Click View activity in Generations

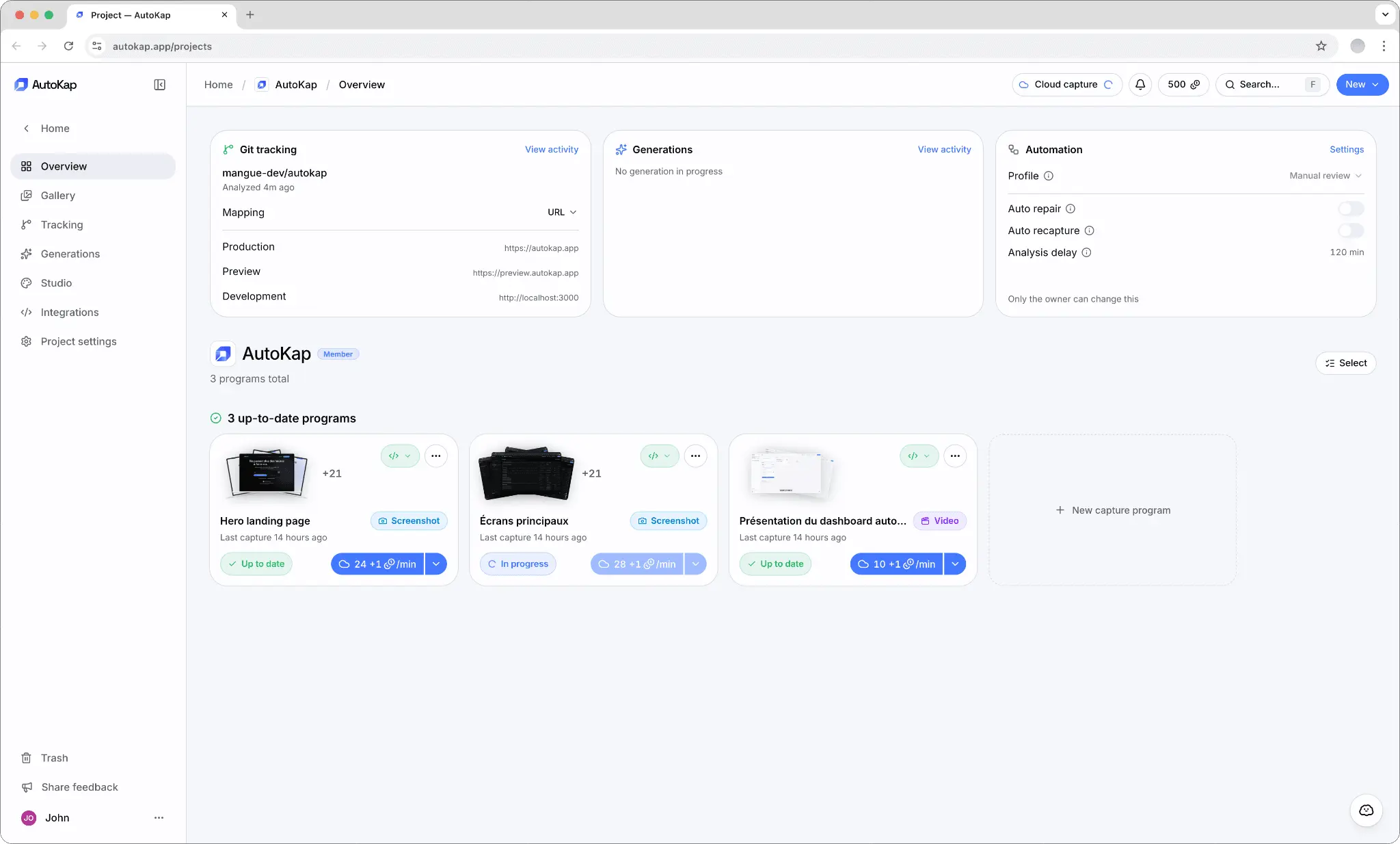click(x=944, y=150)
